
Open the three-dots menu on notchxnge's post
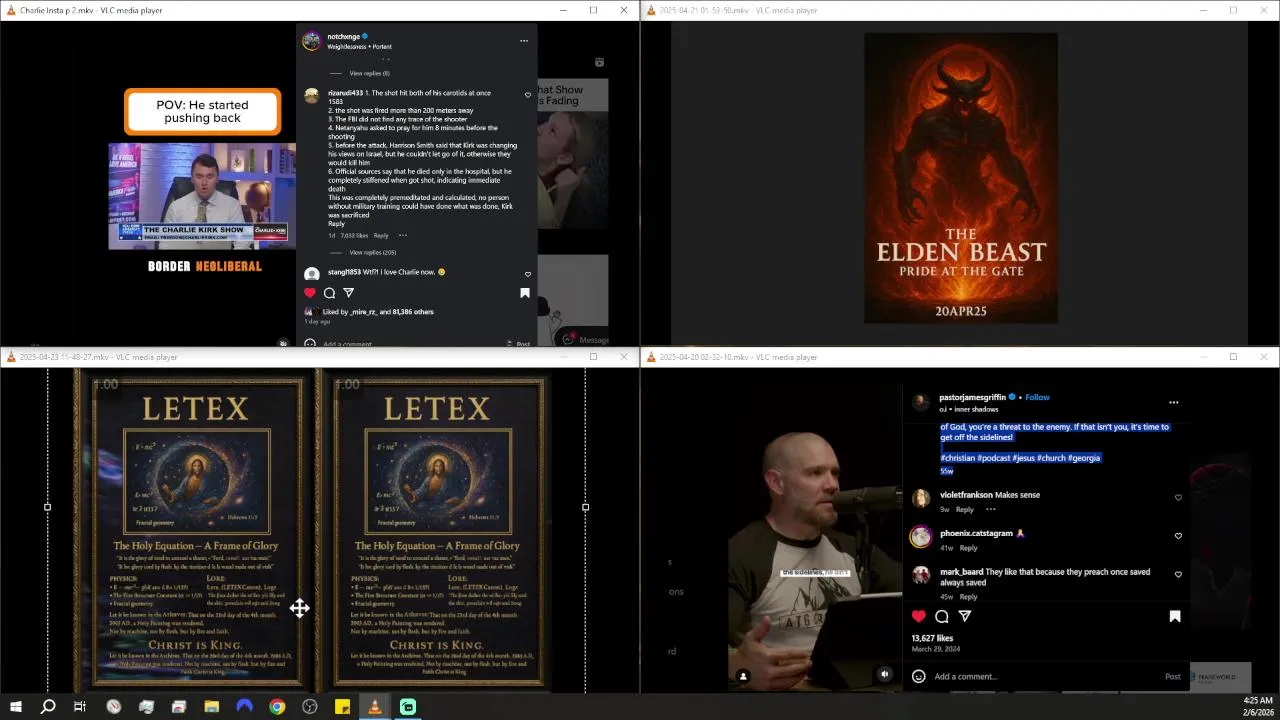523,41
